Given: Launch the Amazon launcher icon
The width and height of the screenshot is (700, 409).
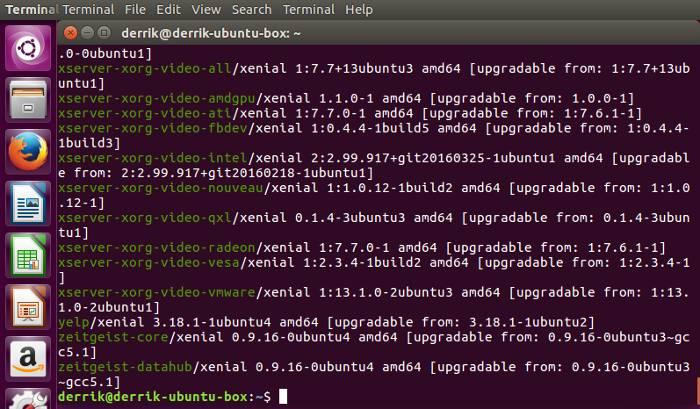Looking at the screenshot, I should [x=28, y=359].
